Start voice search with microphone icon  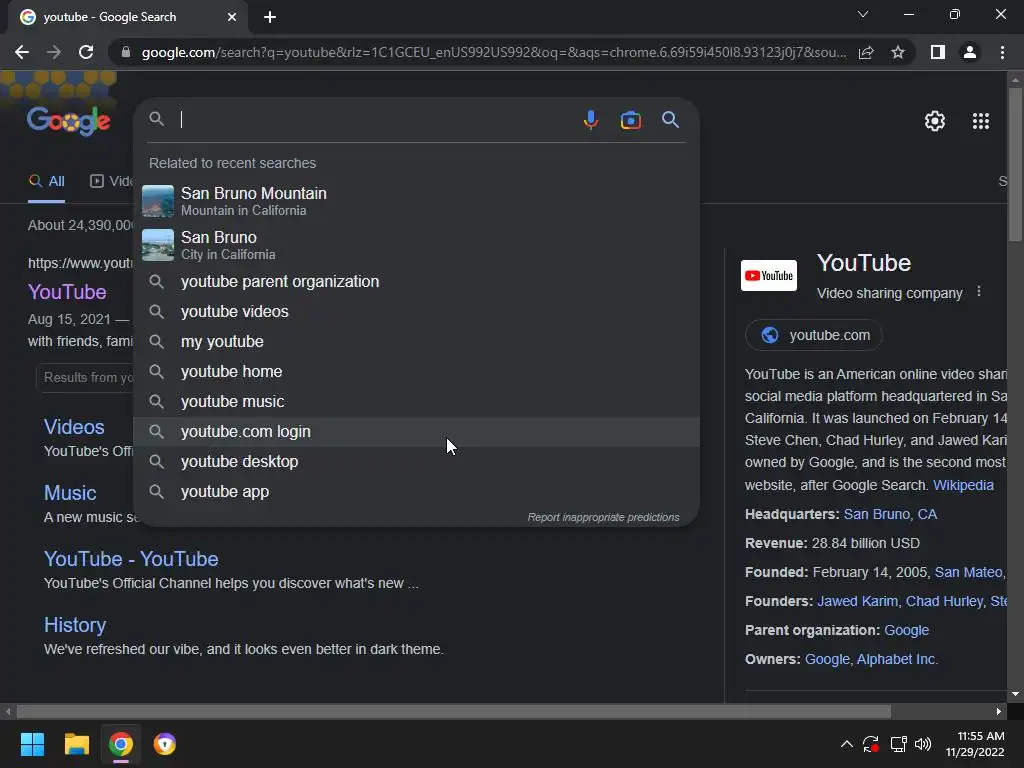coord(590,120)
